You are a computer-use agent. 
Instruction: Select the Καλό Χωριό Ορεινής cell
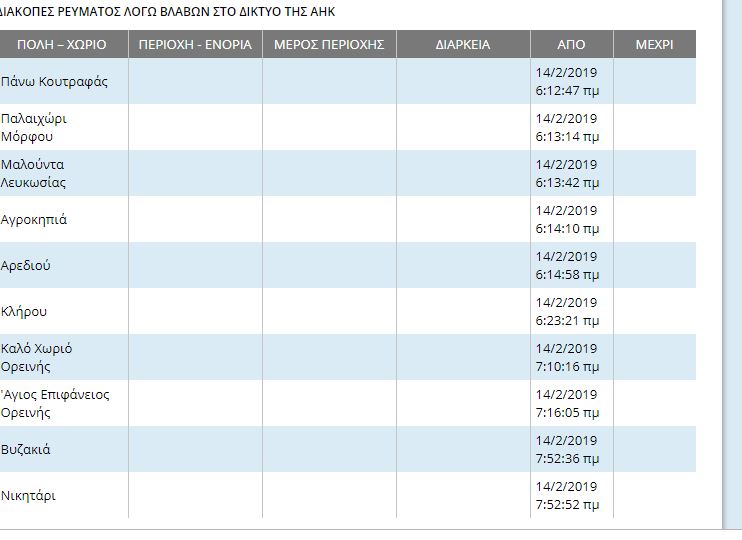click(x=36, y=357)
